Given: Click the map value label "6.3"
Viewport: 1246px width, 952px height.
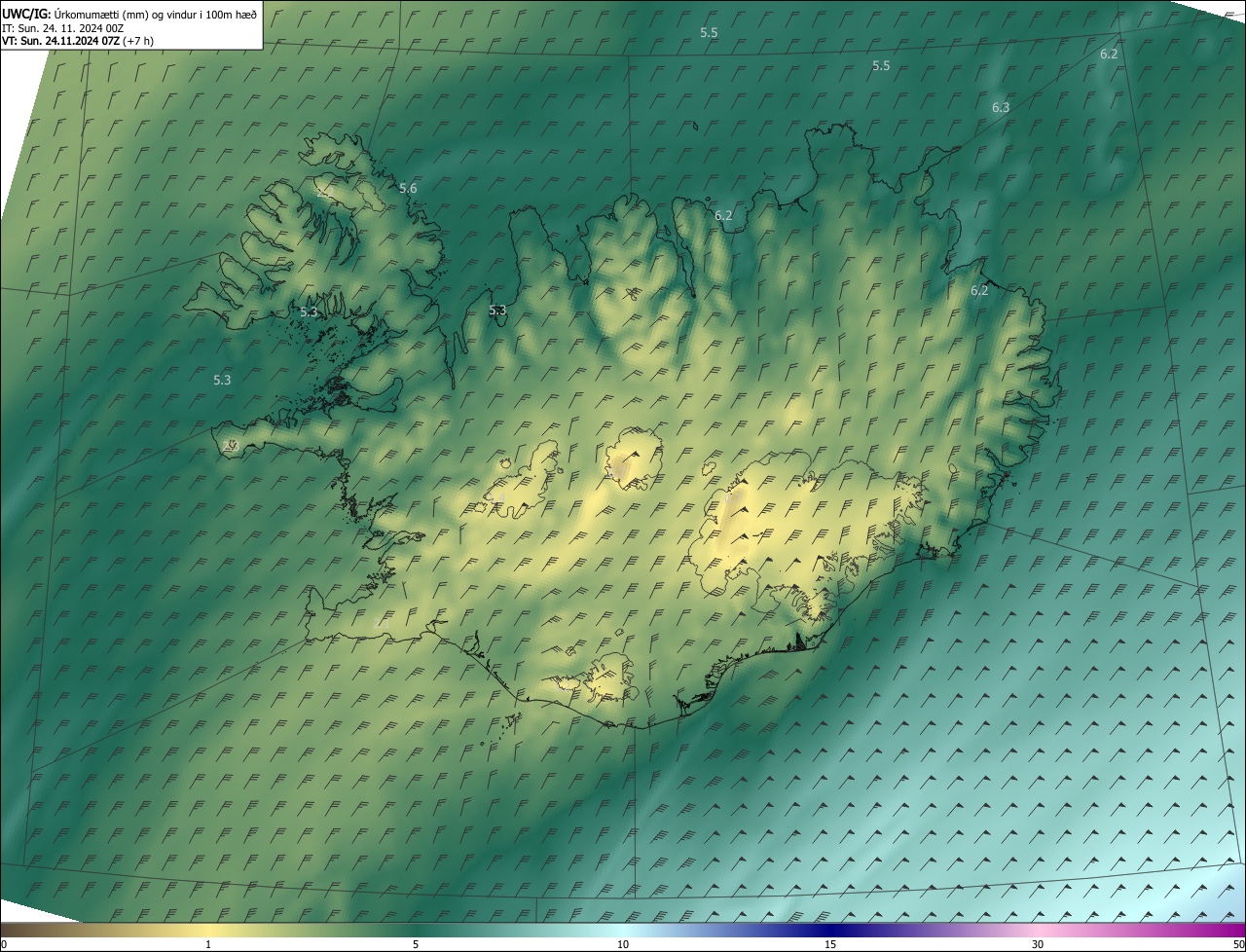Looking at the screenshot, I should click(x=1001, y=107).
